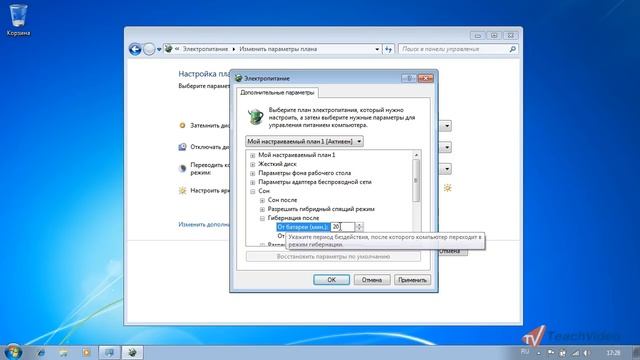This screenshot has height=360, width=640.
Task: Click OK in the Электропитание dialog
Action: click(331, 280)
